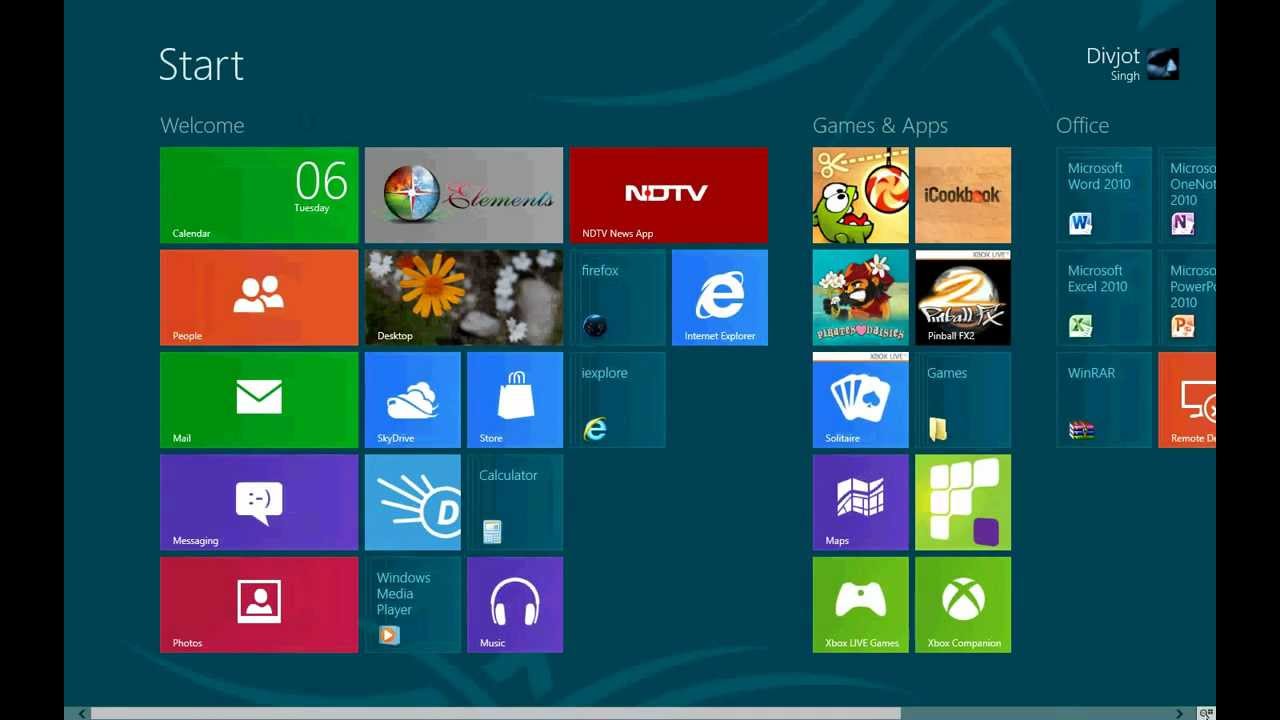The image size is (1280, 720).
Task: Click the Divjot Singh profile picture
Action: tap(1163, 64)
